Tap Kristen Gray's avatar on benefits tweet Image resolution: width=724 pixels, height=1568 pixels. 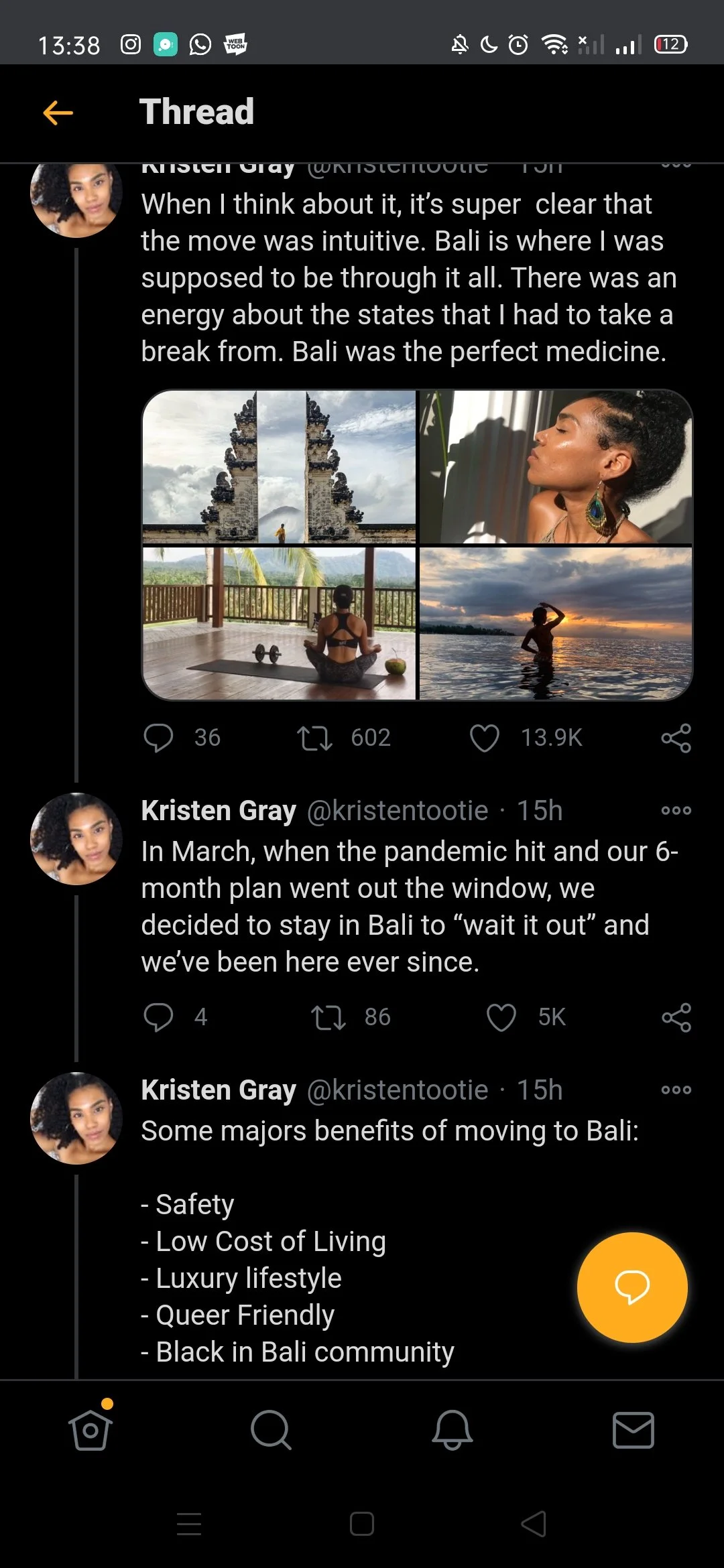[x=76, y=1118]
